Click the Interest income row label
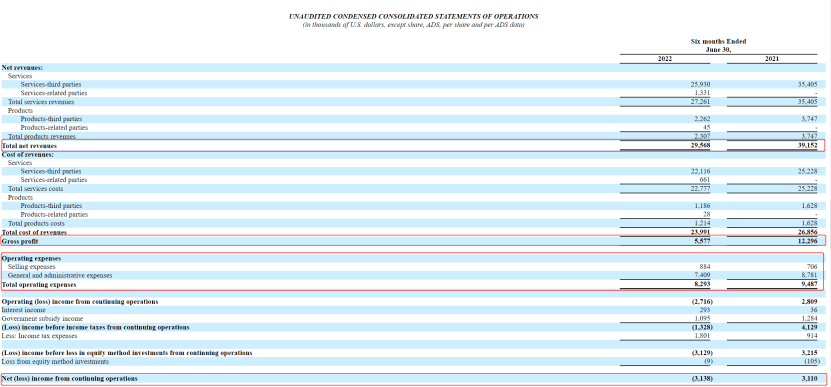The height and width of the screenshot is (387, 831). pyautogui.click(x=24, y=310)
